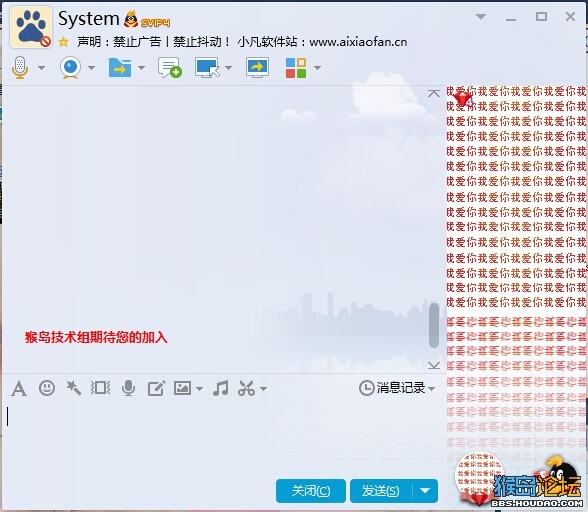Send a file using folder icon
Viewport: 588px width, 512px height.
coord(120,68)
